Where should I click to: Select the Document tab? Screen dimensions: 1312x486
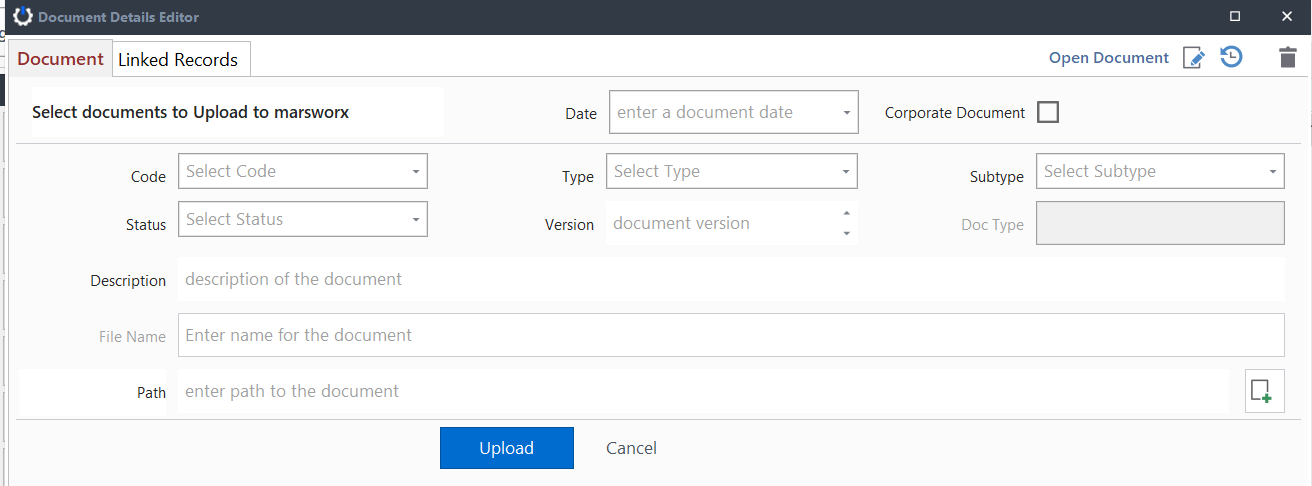point(61,58)
